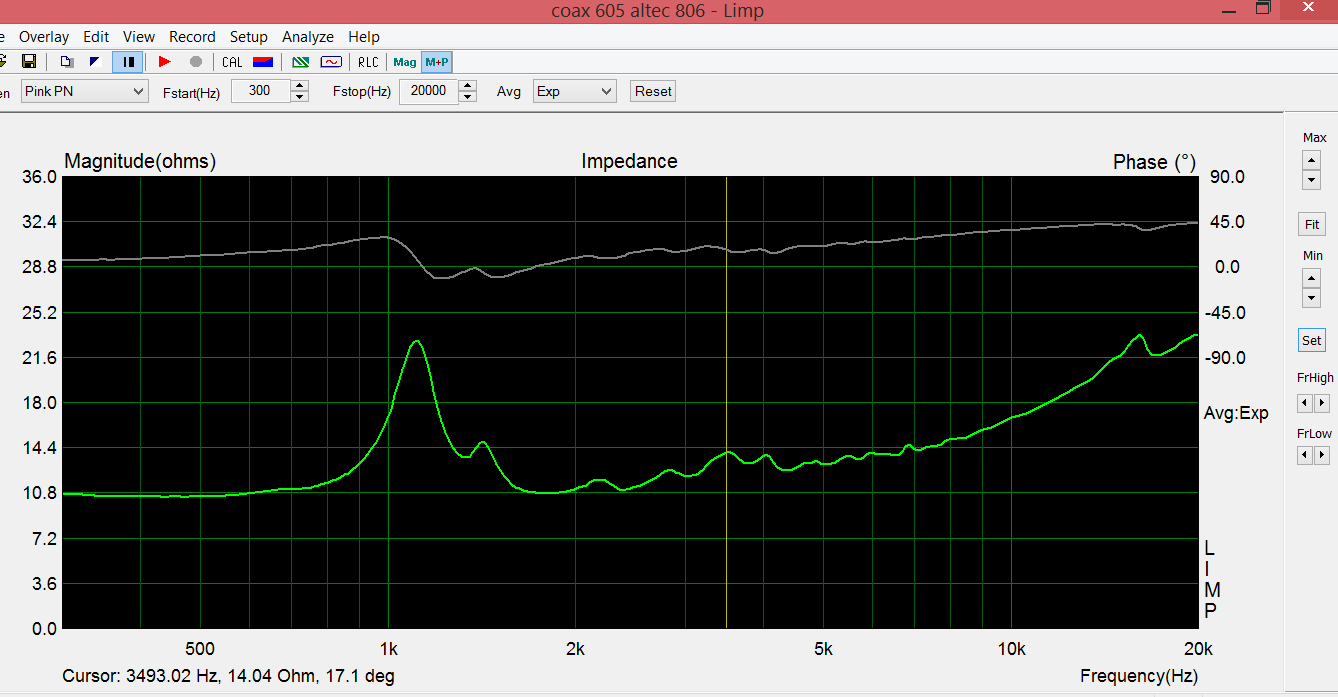The height and width of the screenshot is (697, 1338).
Task: Click the Fit graph range button
Action: 1312,224
